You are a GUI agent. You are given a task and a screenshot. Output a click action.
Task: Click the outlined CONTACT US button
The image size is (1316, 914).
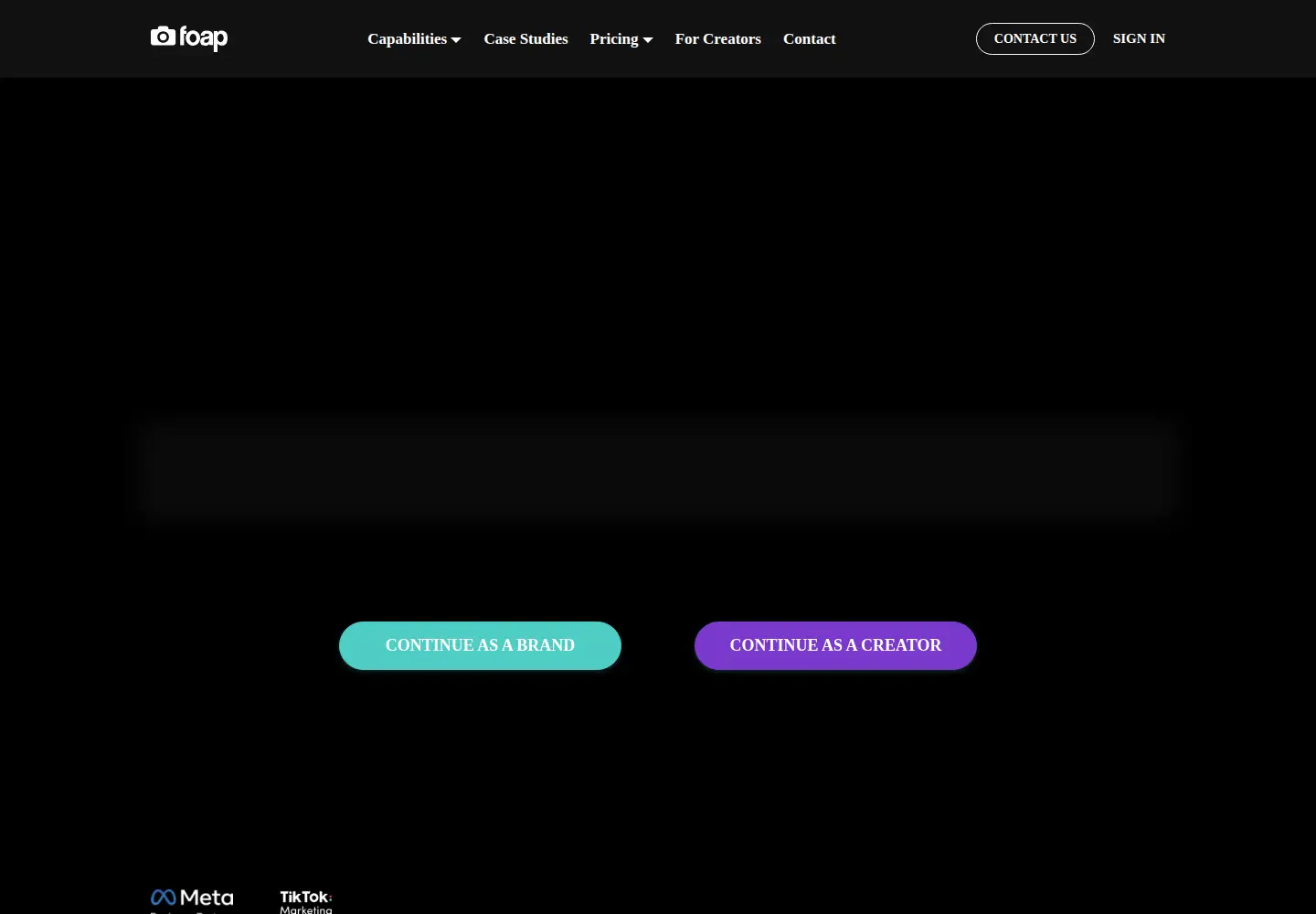pyautogui.click(x=1035, y=38)
